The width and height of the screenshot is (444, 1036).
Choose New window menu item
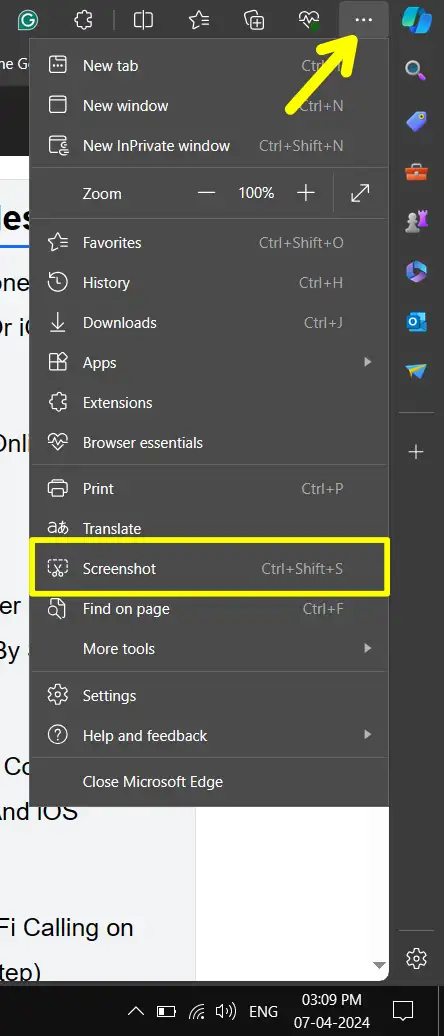tap(209, 105)
